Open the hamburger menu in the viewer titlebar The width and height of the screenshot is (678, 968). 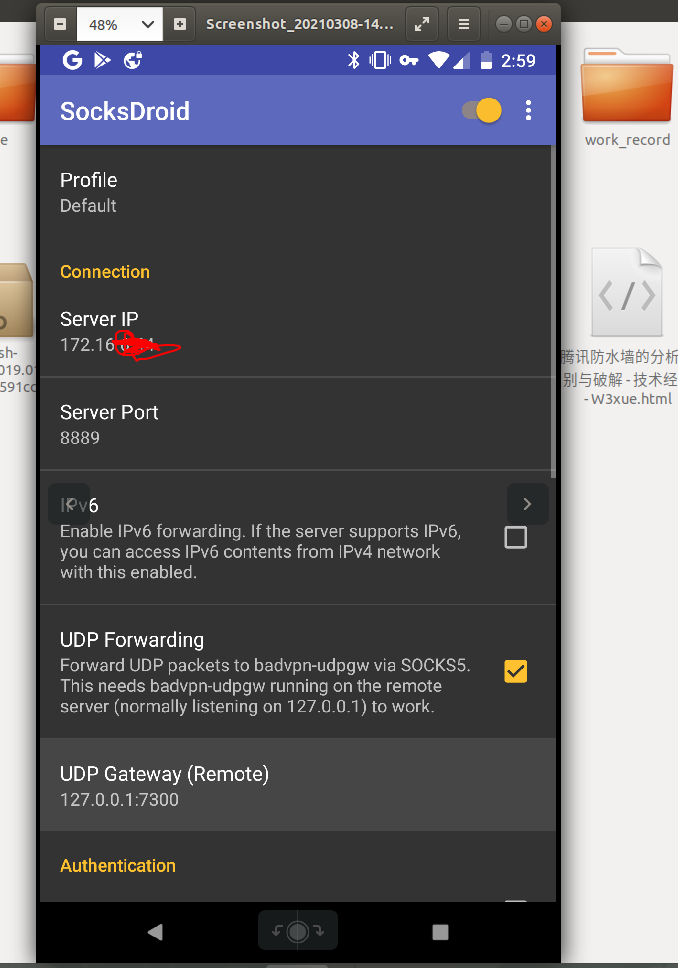[x=463, y=23]
